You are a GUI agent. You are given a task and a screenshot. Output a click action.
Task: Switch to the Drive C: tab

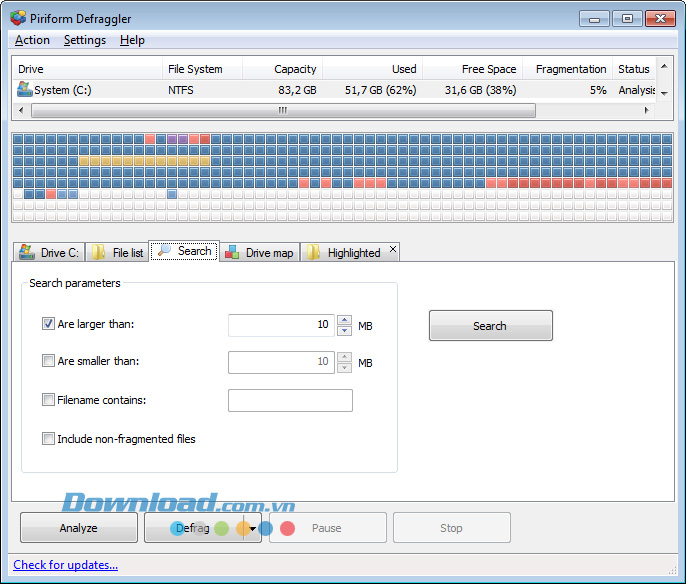pos(49,252)
